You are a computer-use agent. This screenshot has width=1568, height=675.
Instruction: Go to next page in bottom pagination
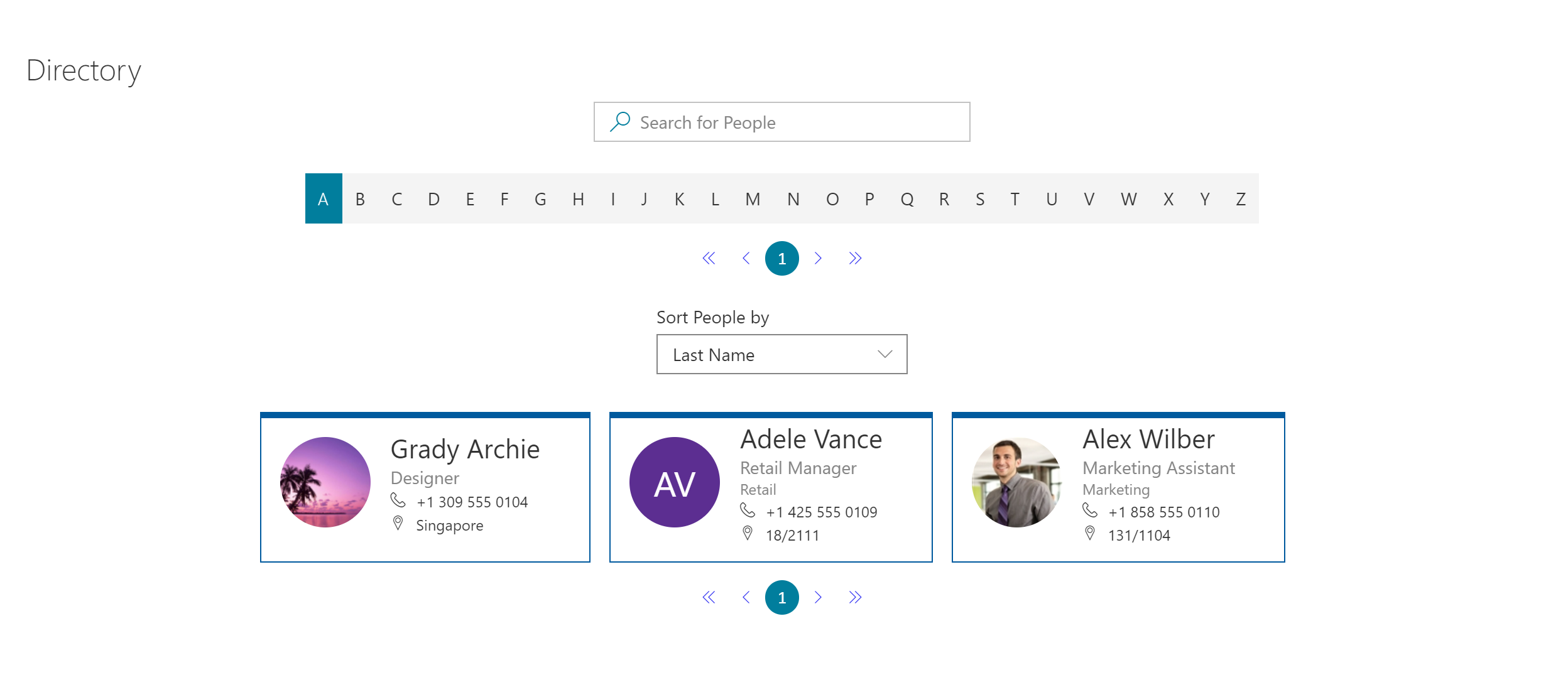point(818,597)
